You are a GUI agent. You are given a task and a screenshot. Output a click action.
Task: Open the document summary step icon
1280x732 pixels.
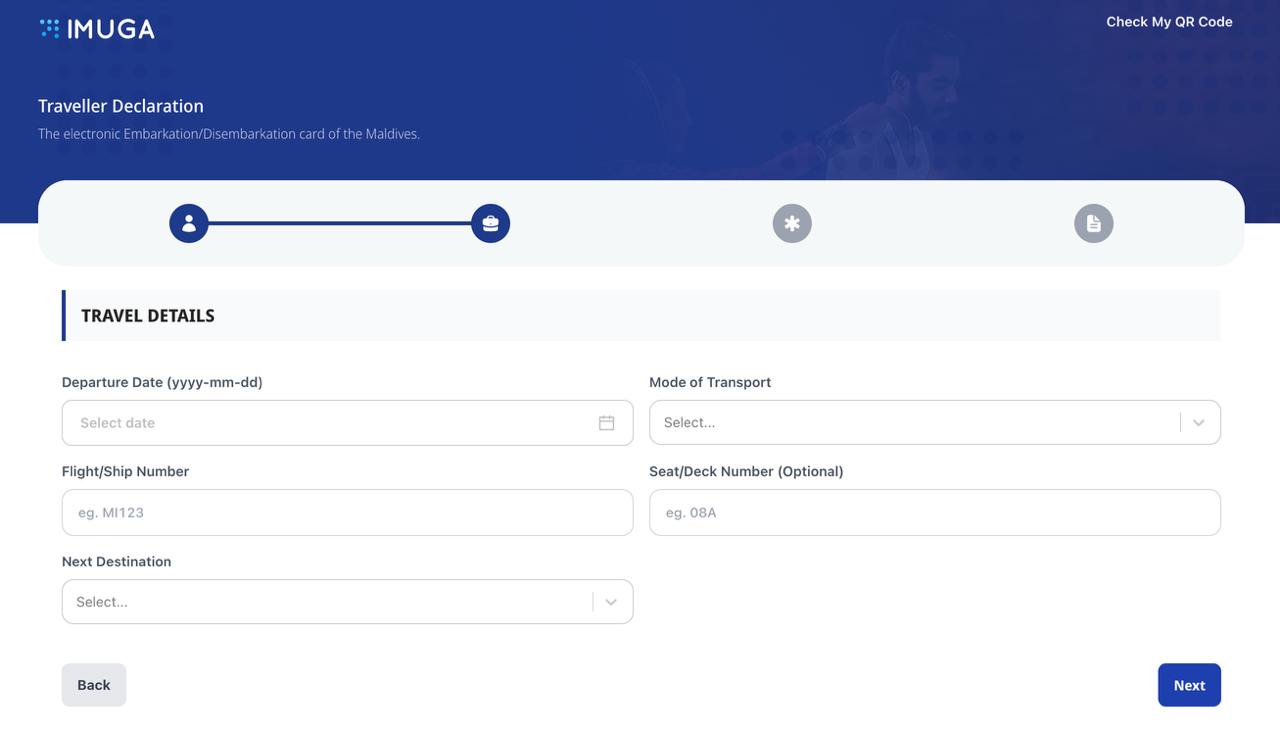click(x=1093, y=223)
